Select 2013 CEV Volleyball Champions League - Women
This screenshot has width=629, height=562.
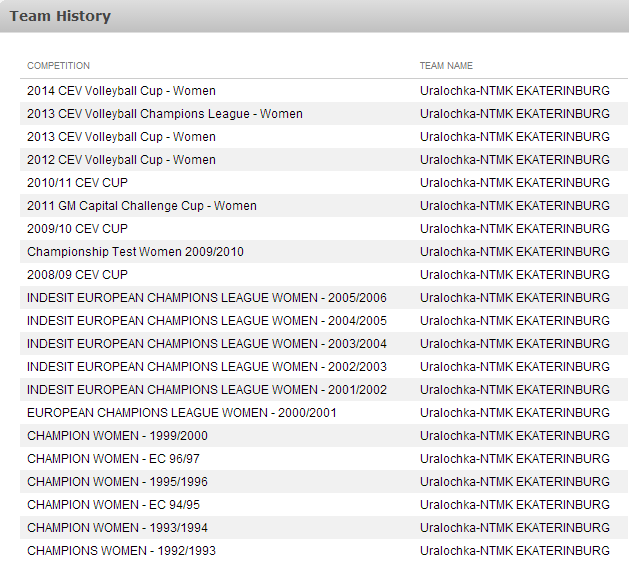point(165,114)
